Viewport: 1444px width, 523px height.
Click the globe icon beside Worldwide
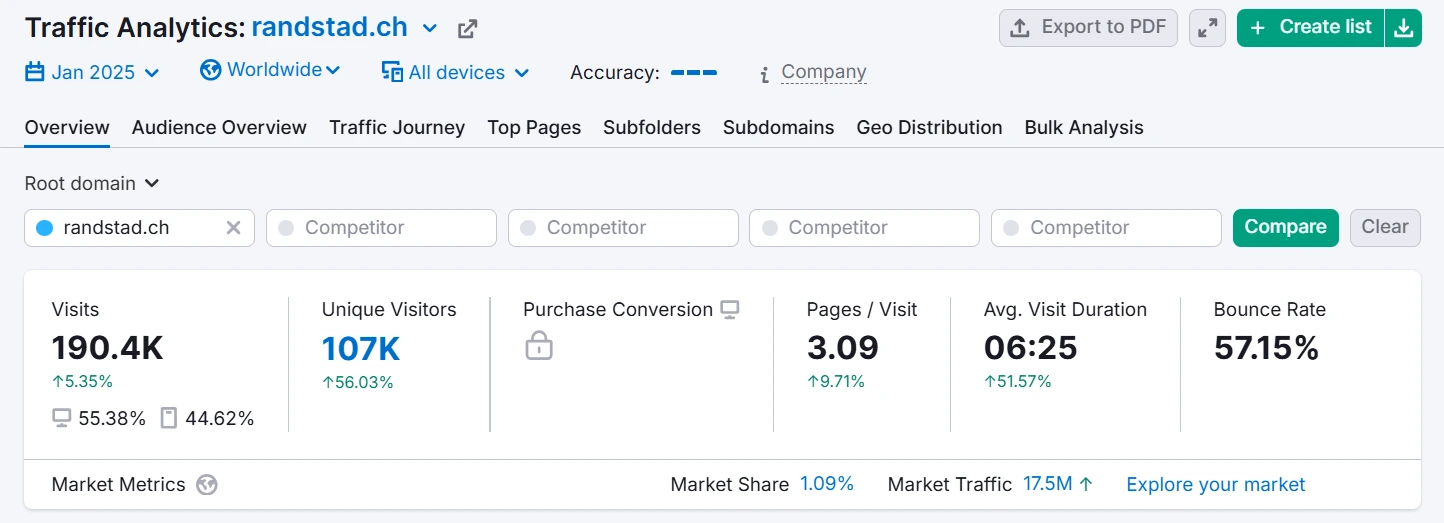point(210,70)
